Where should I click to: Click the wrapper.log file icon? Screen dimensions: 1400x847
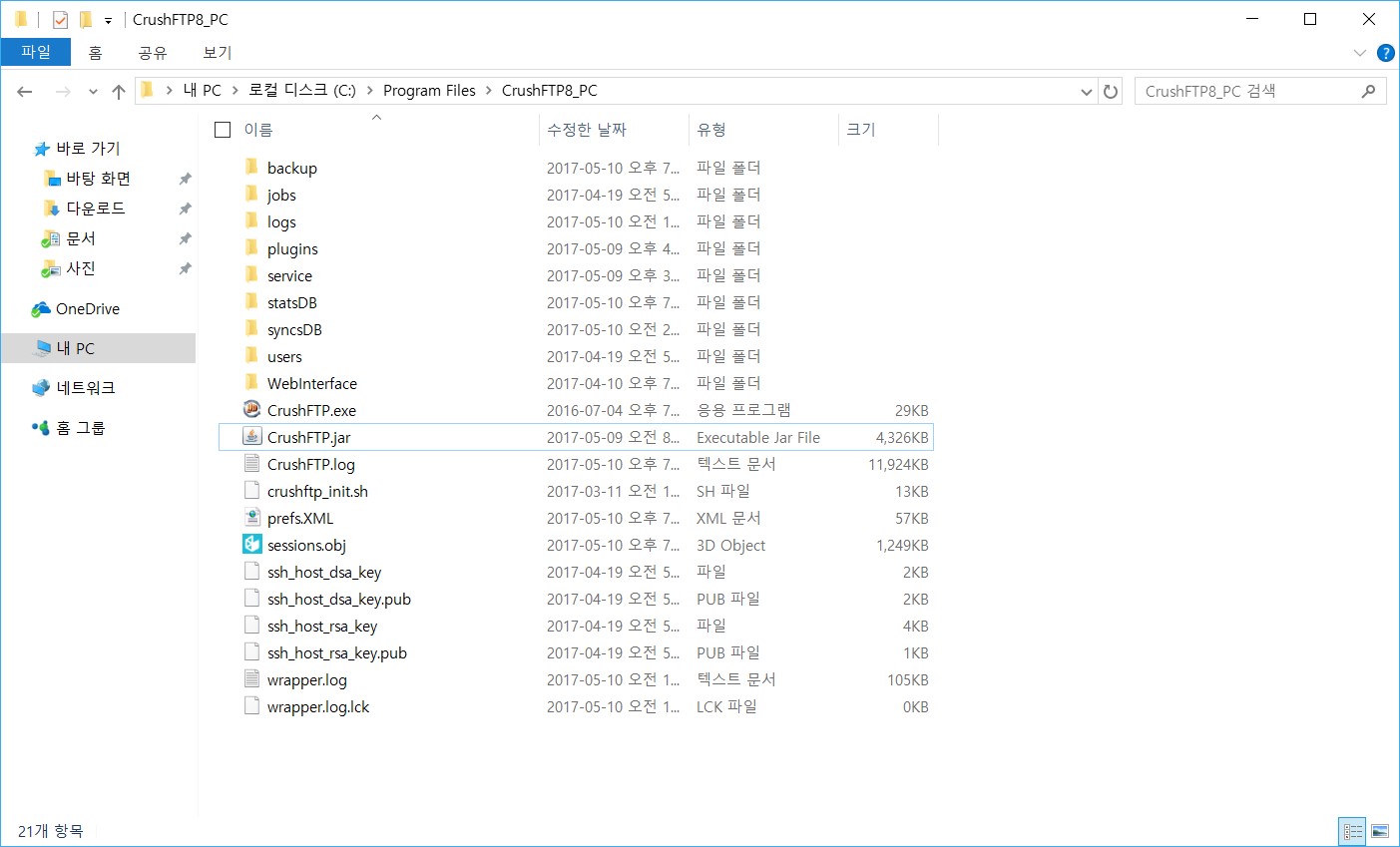[252, 678]
